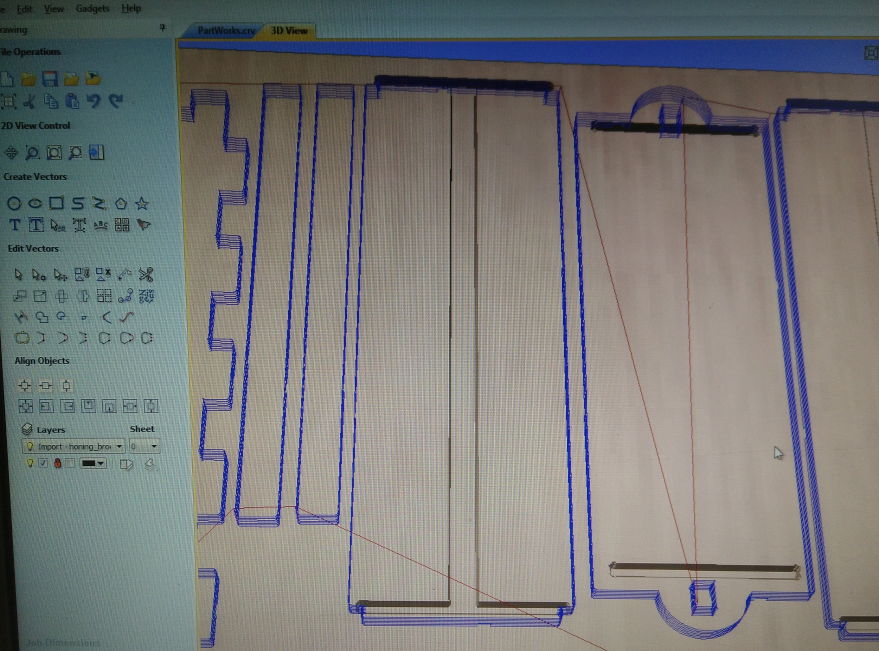The width and height of the screenshot is (879, 651).
Task: Select the Auto Layout Text tool
Action: (x=36, y=225)
